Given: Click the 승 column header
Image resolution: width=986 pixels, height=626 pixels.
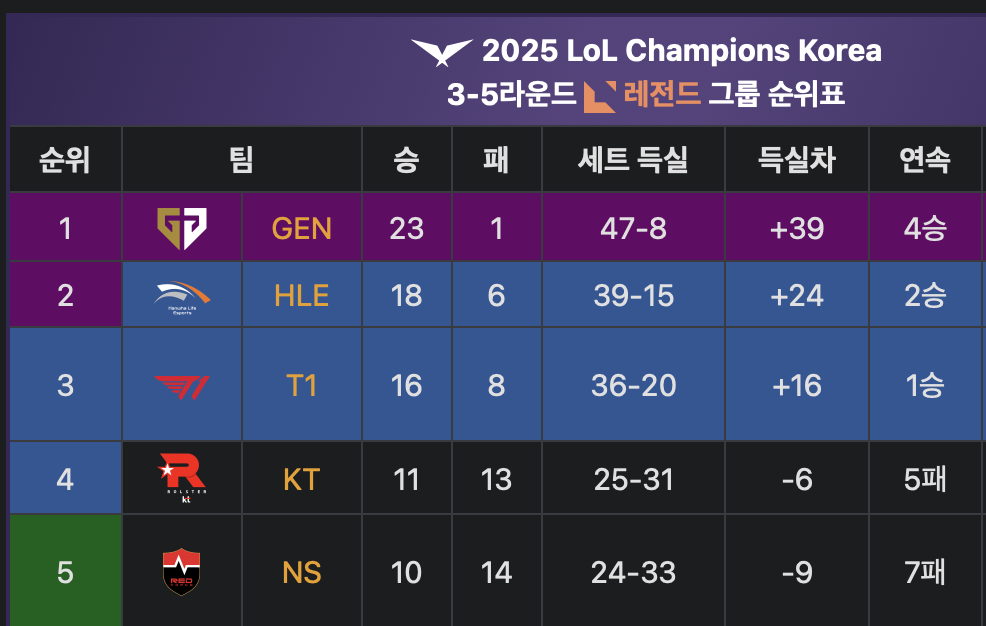Looking at the screenshot, I should [406, 160].
